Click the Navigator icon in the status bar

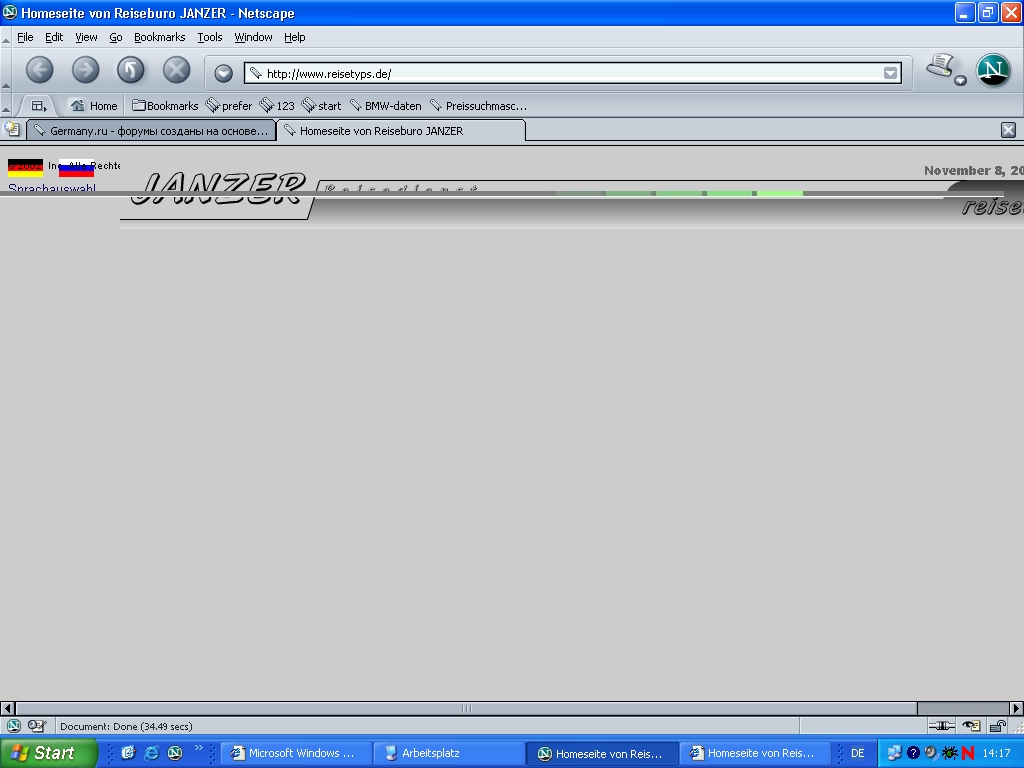14,726
